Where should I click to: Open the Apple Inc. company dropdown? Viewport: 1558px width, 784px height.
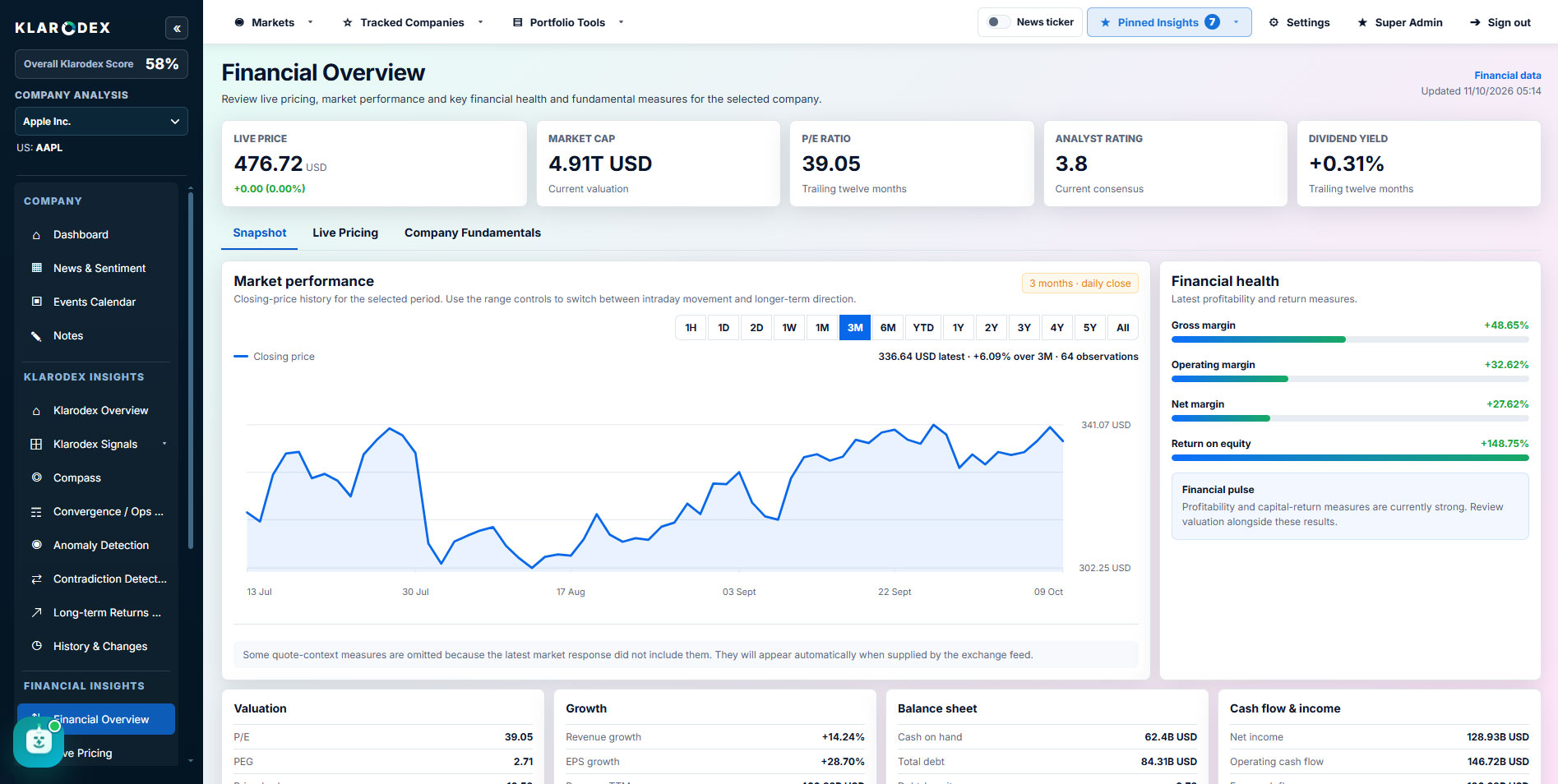[x=101, y=122]
